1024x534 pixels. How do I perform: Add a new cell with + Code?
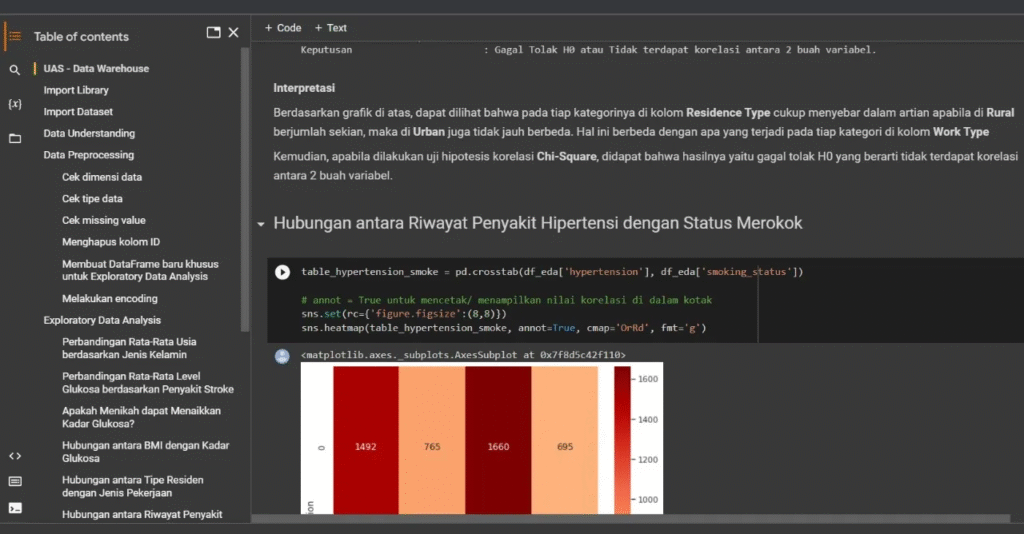pos(283,28)
